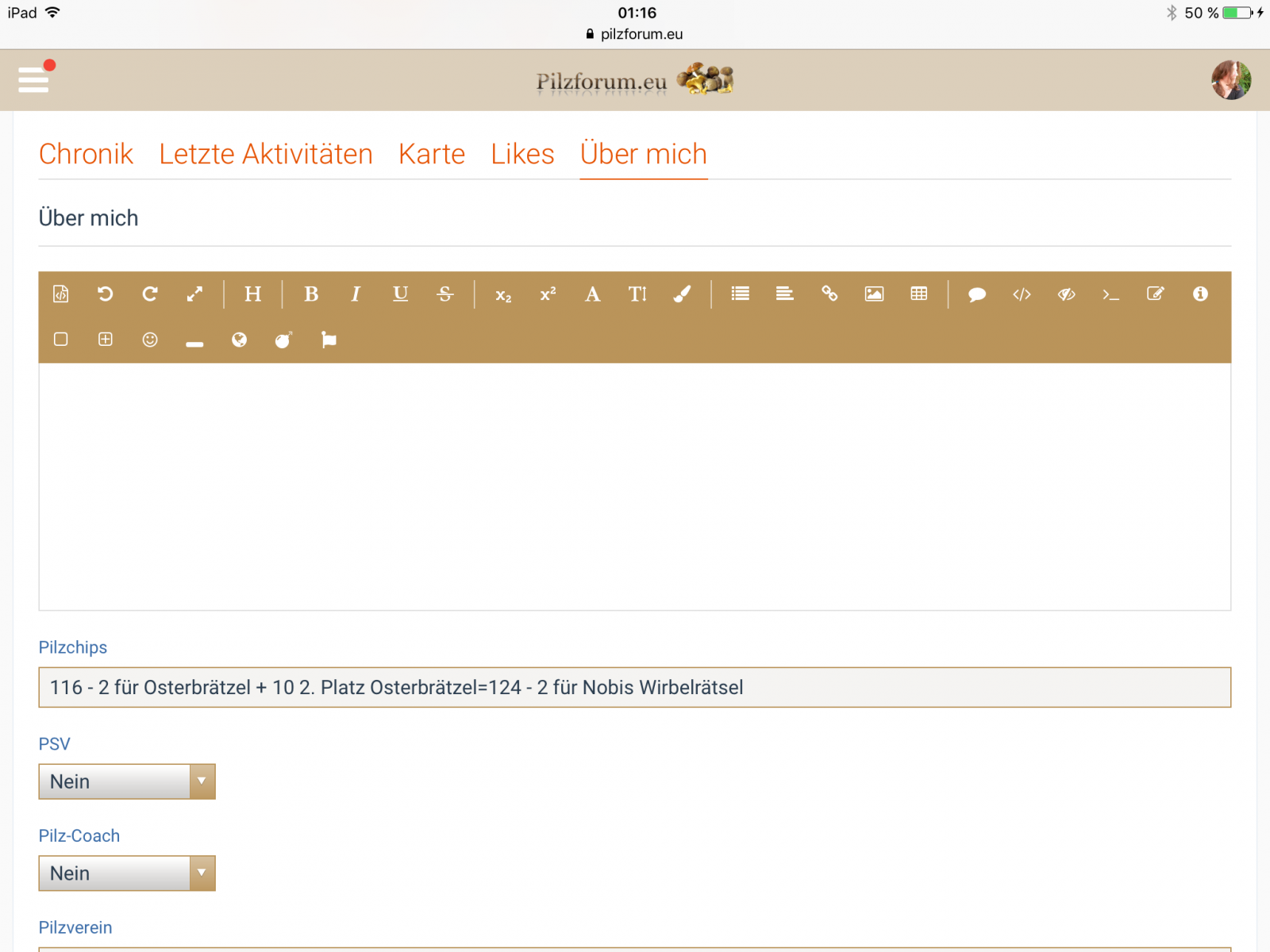Click the undo arrow in editor toolbar

pyautogui.click(x=105, y=294)
